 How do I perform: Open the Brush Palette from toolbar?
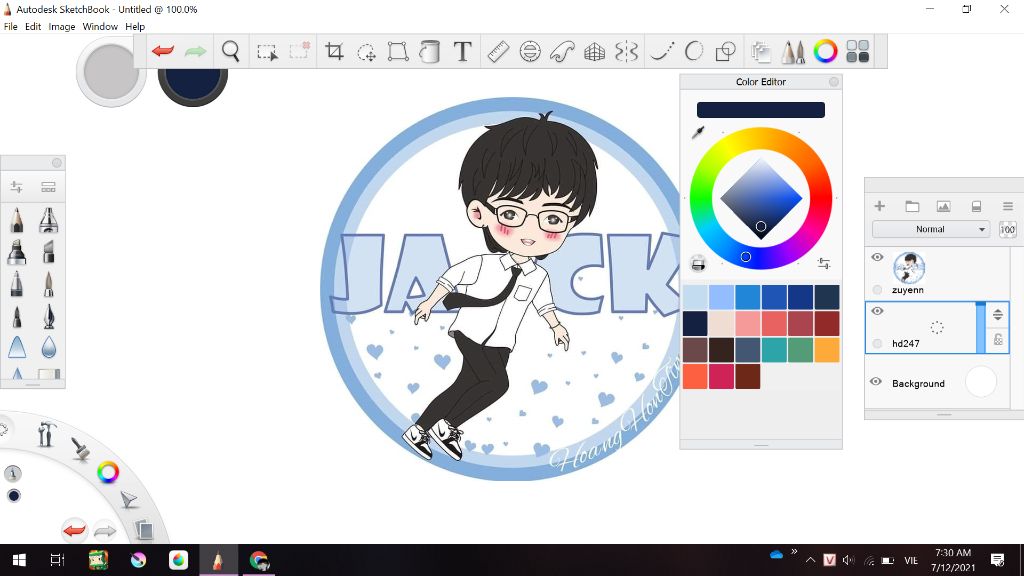(x=793, y=52)
